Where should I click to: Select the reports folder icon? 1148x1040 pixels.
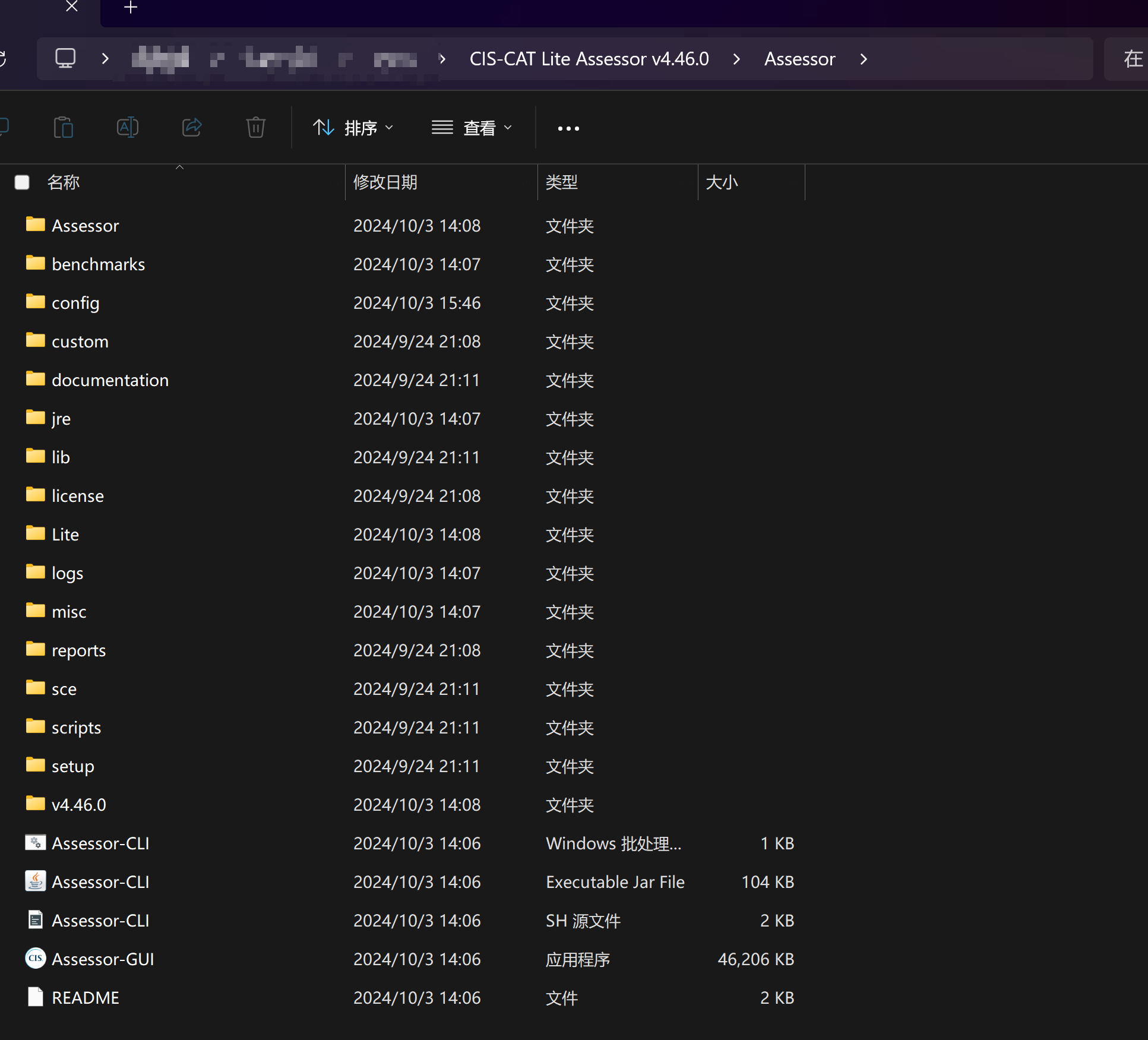tap(36, 649)
